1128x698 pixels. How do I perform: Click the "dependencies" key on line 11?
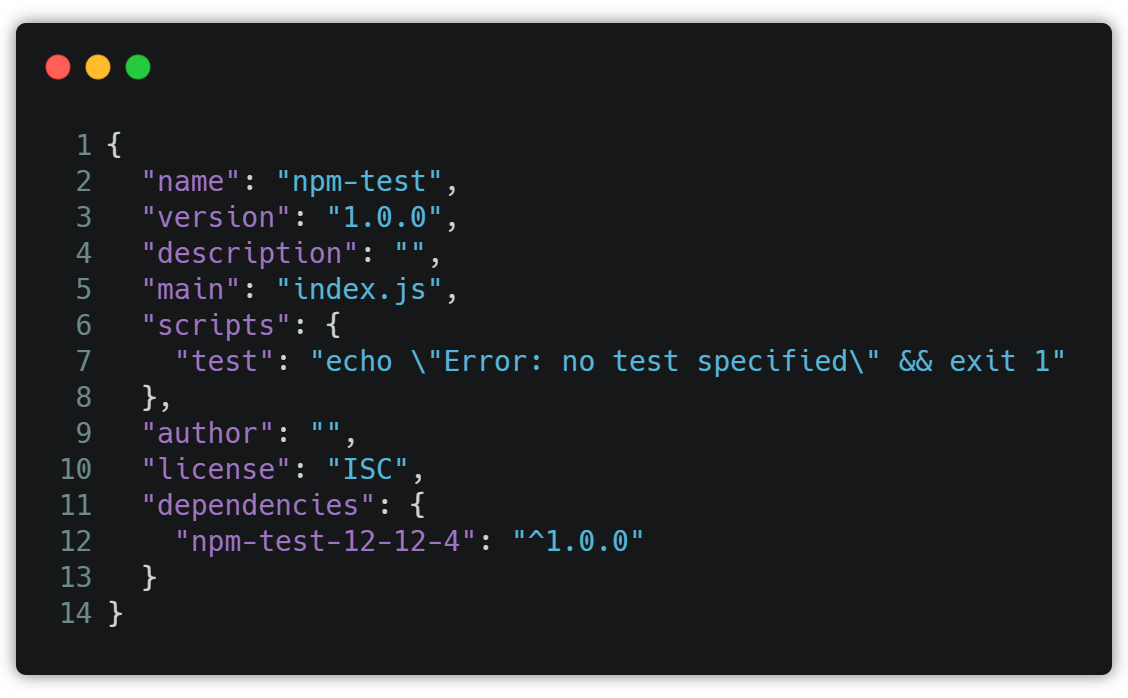(x=258, y=505)
